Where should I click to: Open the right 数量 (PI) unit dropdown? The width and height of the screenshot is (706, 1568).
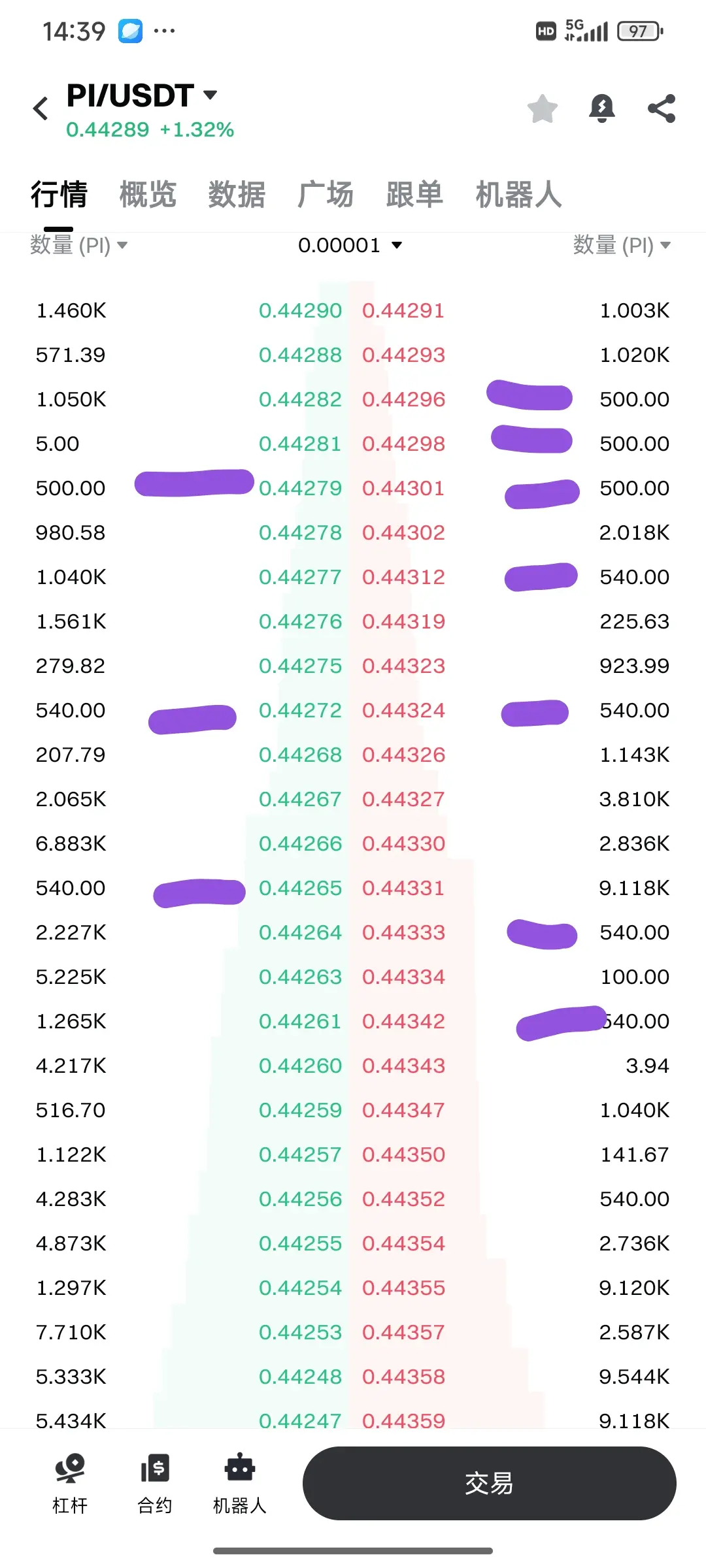(x=622, y=246)
